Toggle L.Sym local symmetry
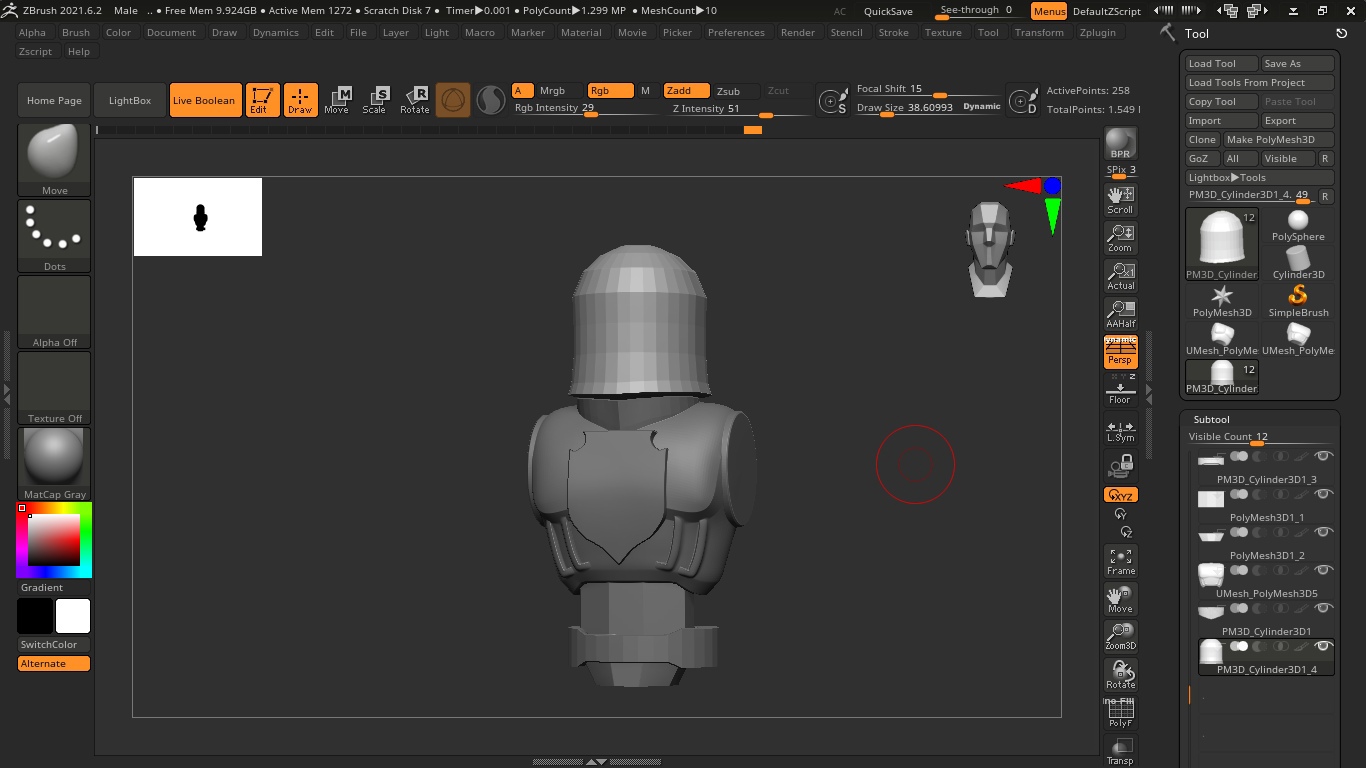Screen dimensions: 1366x768 coord(1120,431)
